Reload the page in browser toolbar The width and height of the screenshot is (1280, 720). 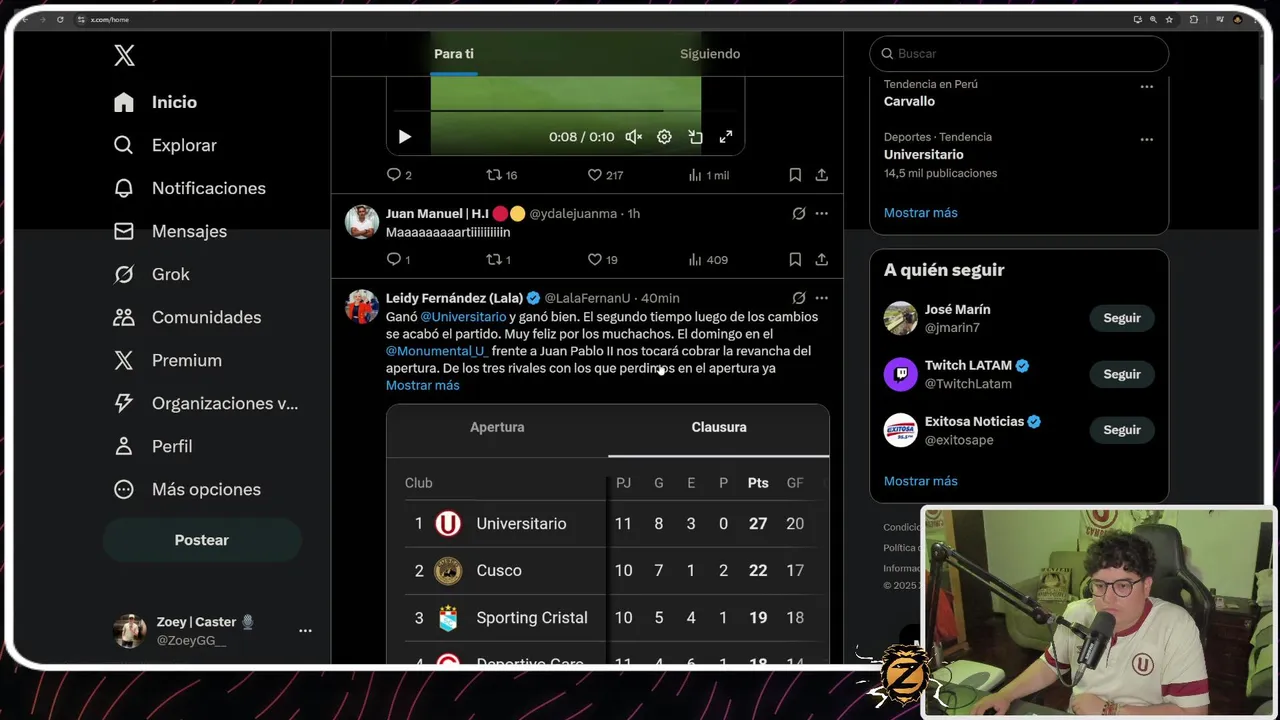(60, 19)
